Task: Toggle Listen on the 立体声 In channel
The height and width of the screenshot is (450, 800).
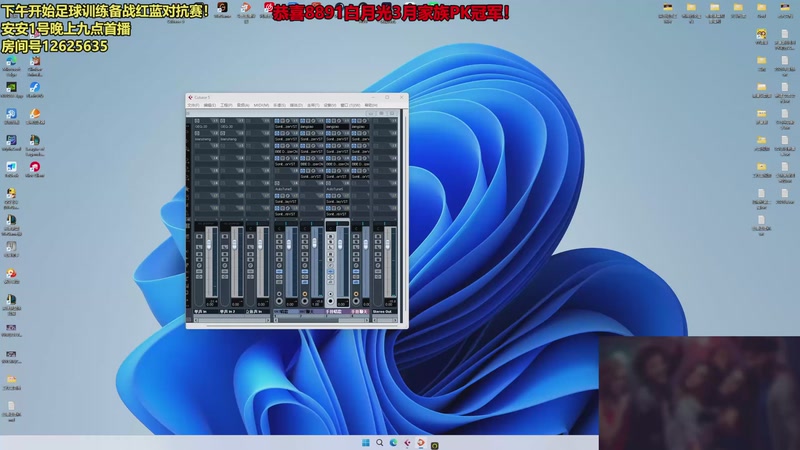Action: click(x=251, y=247)
